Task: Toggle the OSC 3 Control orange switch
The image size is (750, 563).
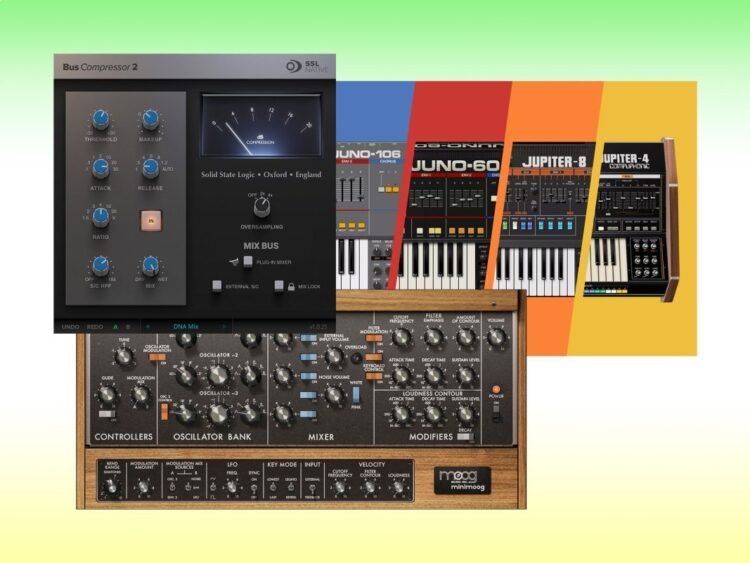Action: (x=164, y=412)
